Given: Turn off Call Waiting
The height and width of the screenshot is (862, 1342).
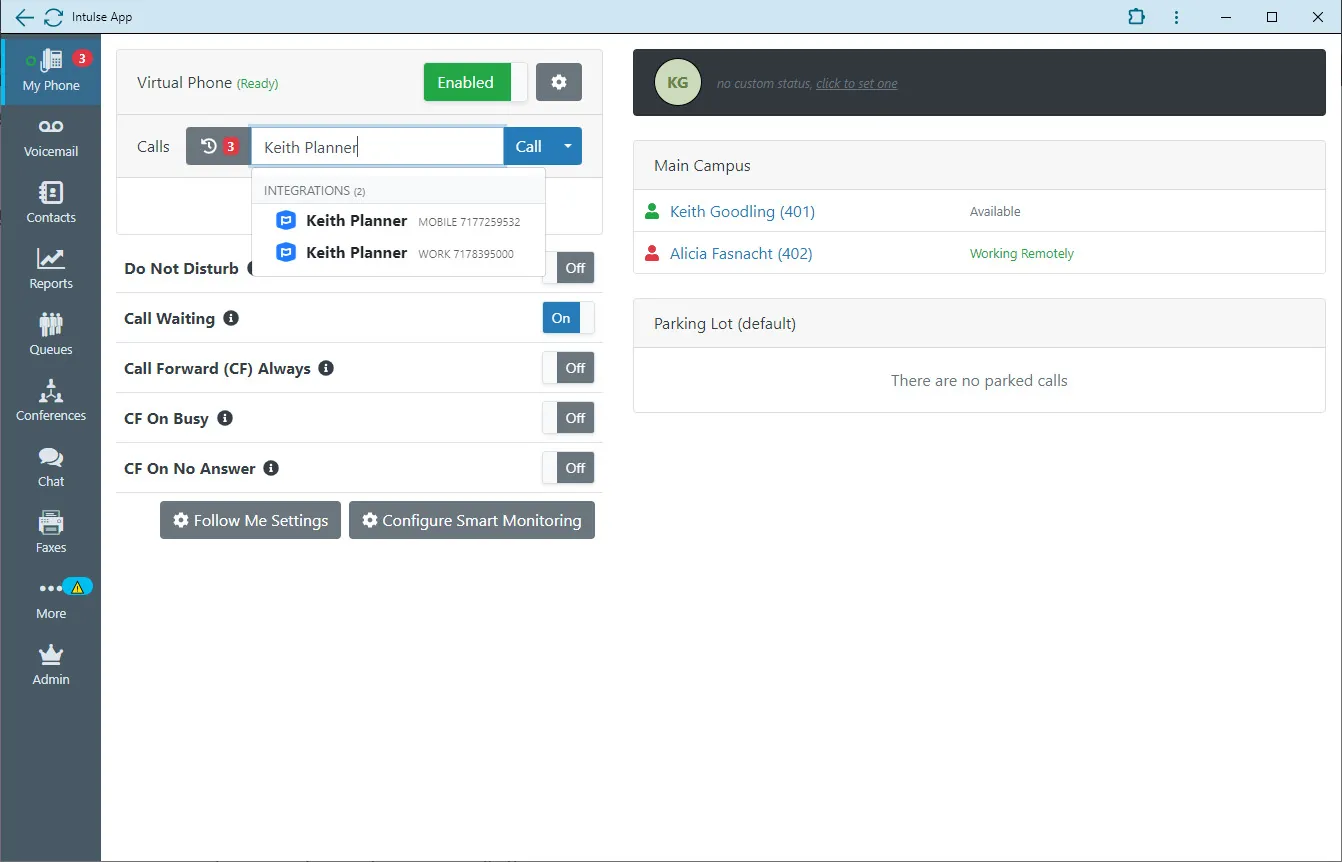Looking at the screenshot, I should (567, 317).
